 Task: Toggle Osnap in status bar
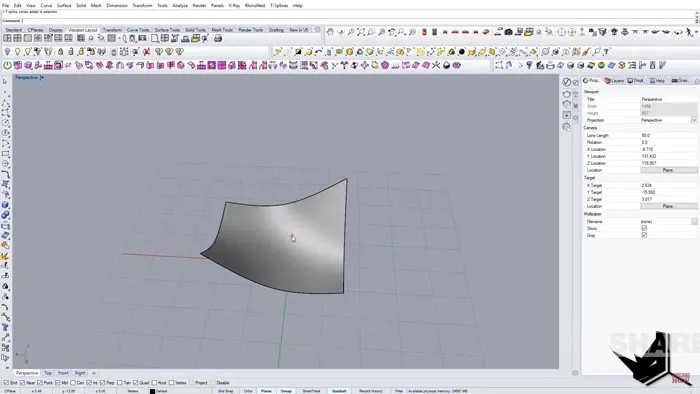point(286,391)
